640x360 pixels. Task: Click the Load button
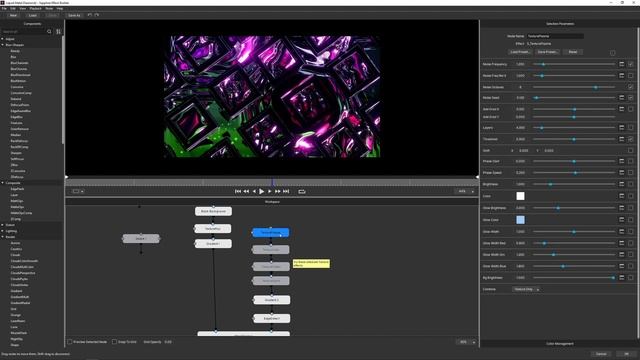33,15
